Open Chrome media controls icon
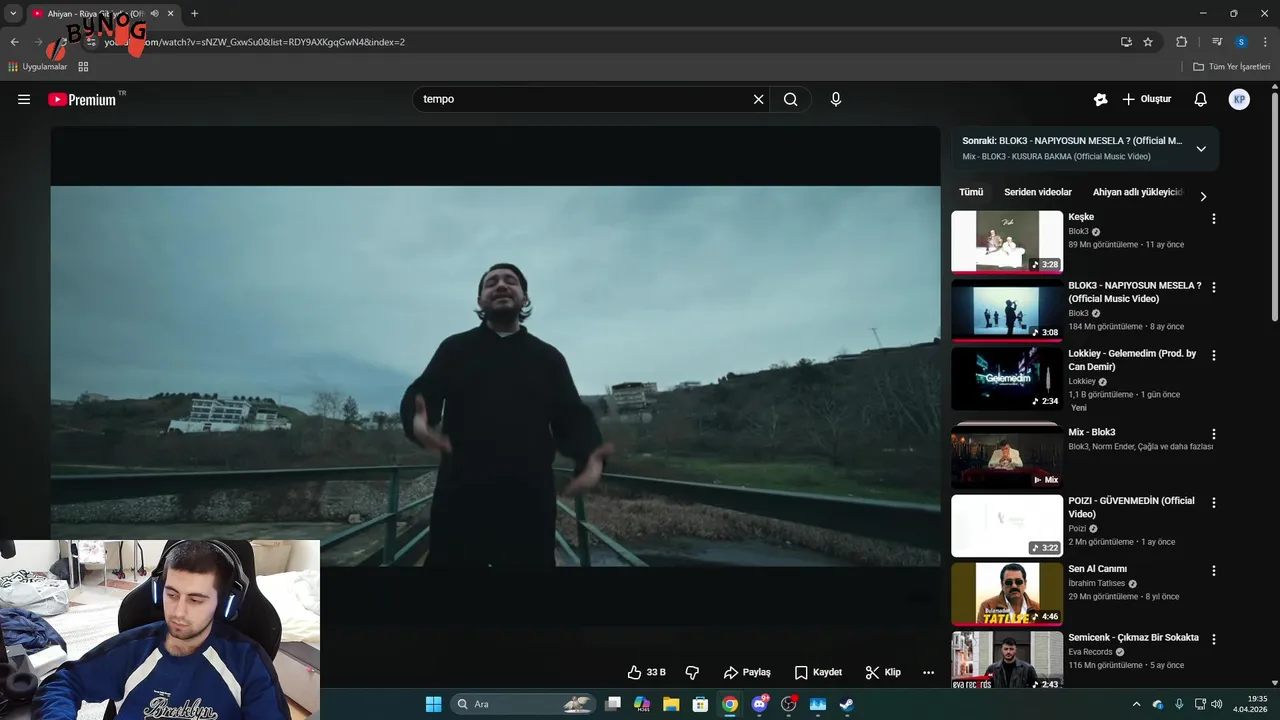 (x=1217, y=42)
